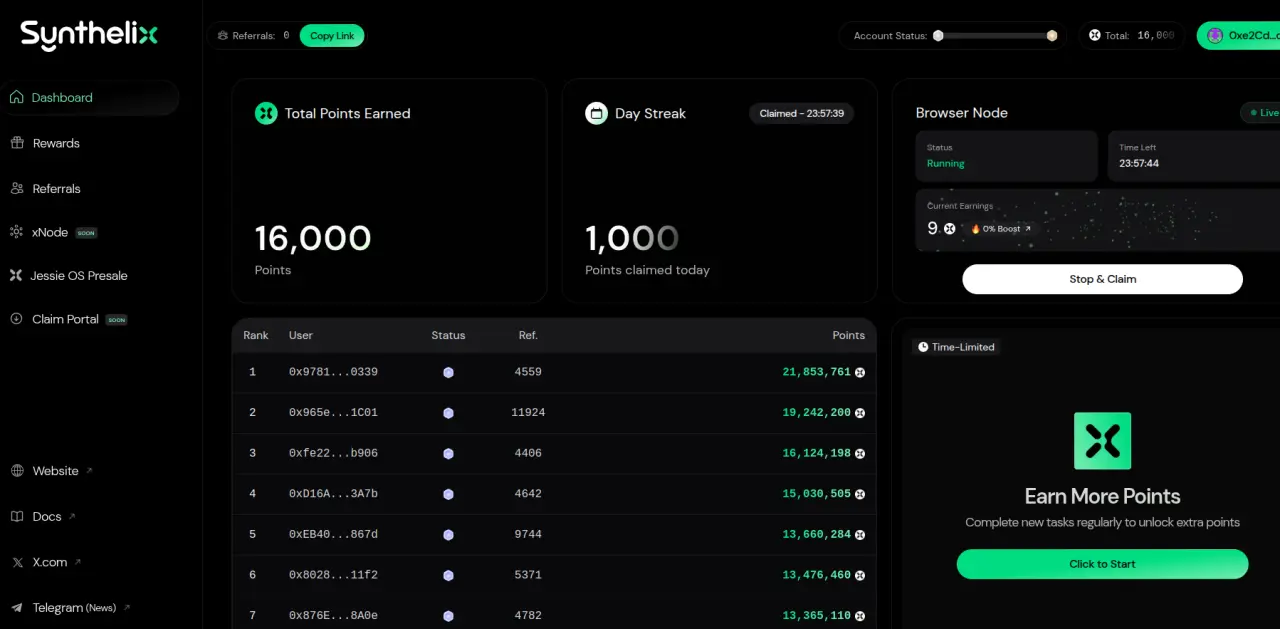Click the right end node of Account Status bar
Screen dimensions: 1280x629
click(x=1052, y=35)
